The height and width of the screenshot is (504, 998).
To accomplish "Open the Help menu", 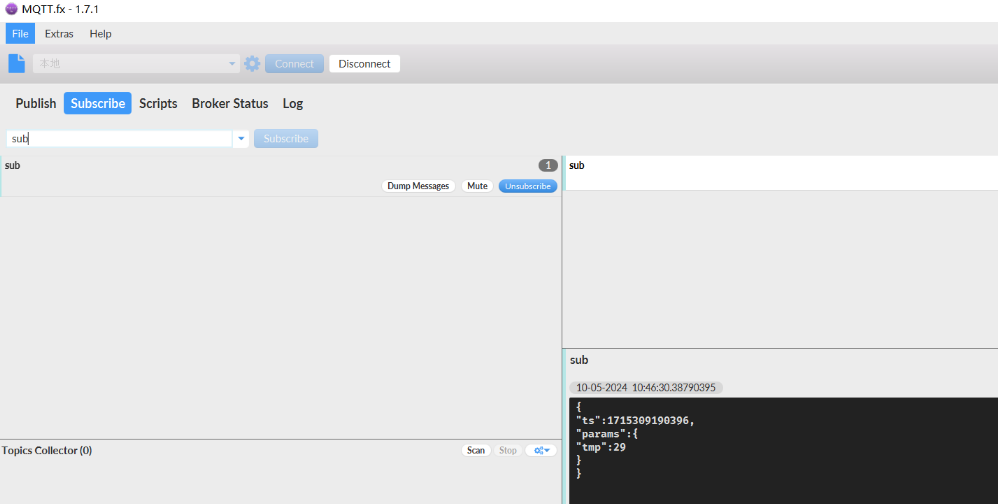I will [x=100, y=34].
